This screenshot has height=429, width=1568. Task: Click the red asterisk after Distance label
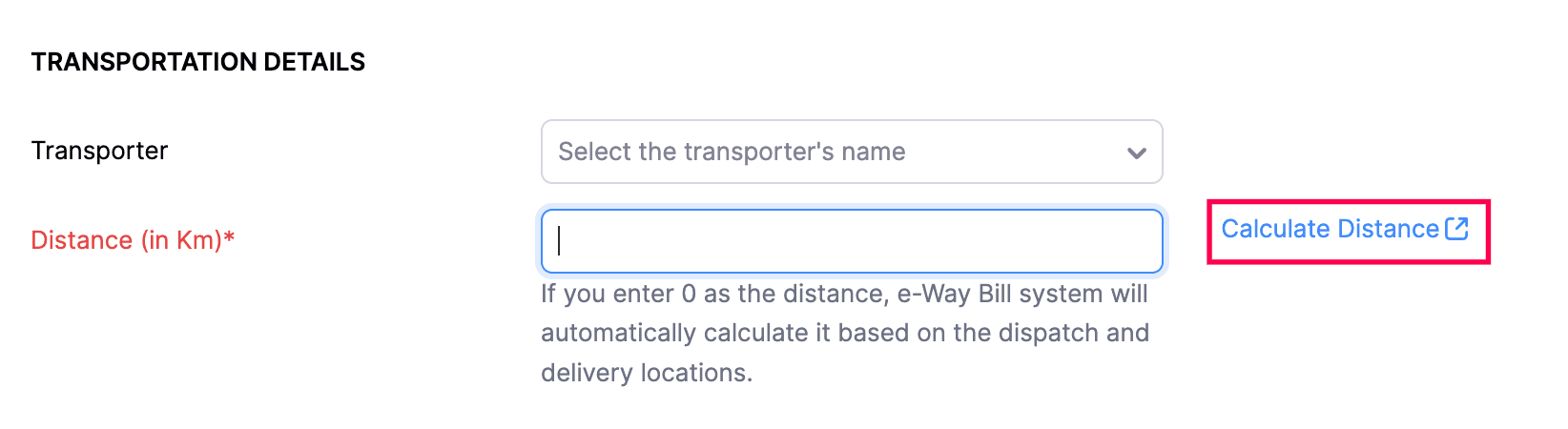click(x=229, y=237)
